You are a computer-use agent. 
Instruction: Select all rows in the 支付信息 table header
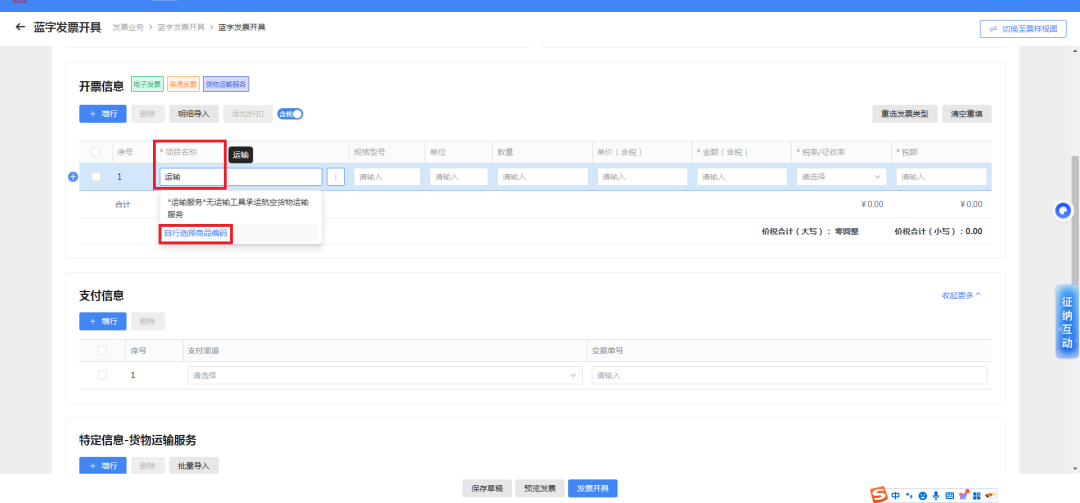[103, 351]
